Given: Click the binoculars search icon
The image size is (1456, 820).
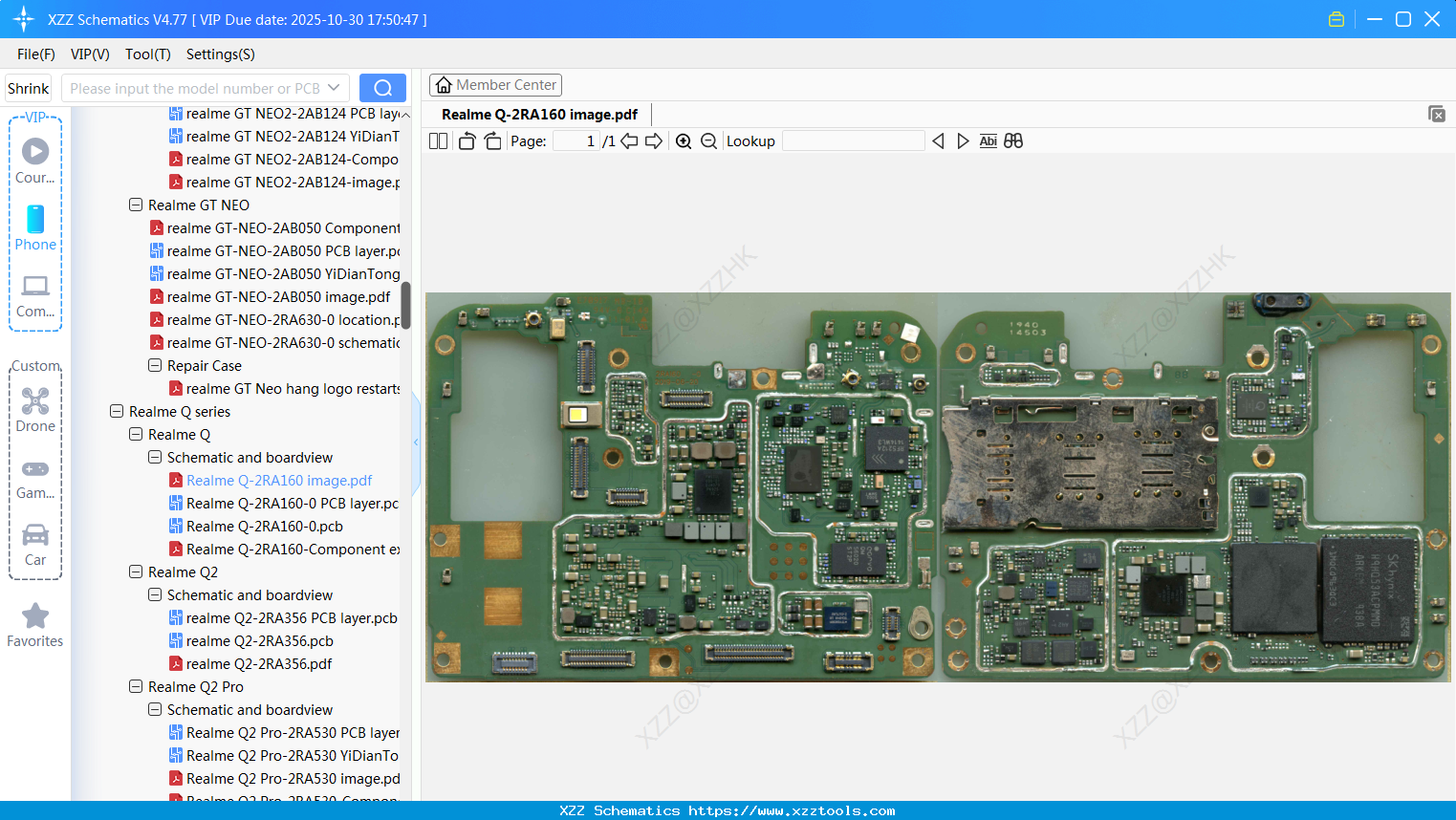Looking at the screenshot, I should pos(1013,141).
